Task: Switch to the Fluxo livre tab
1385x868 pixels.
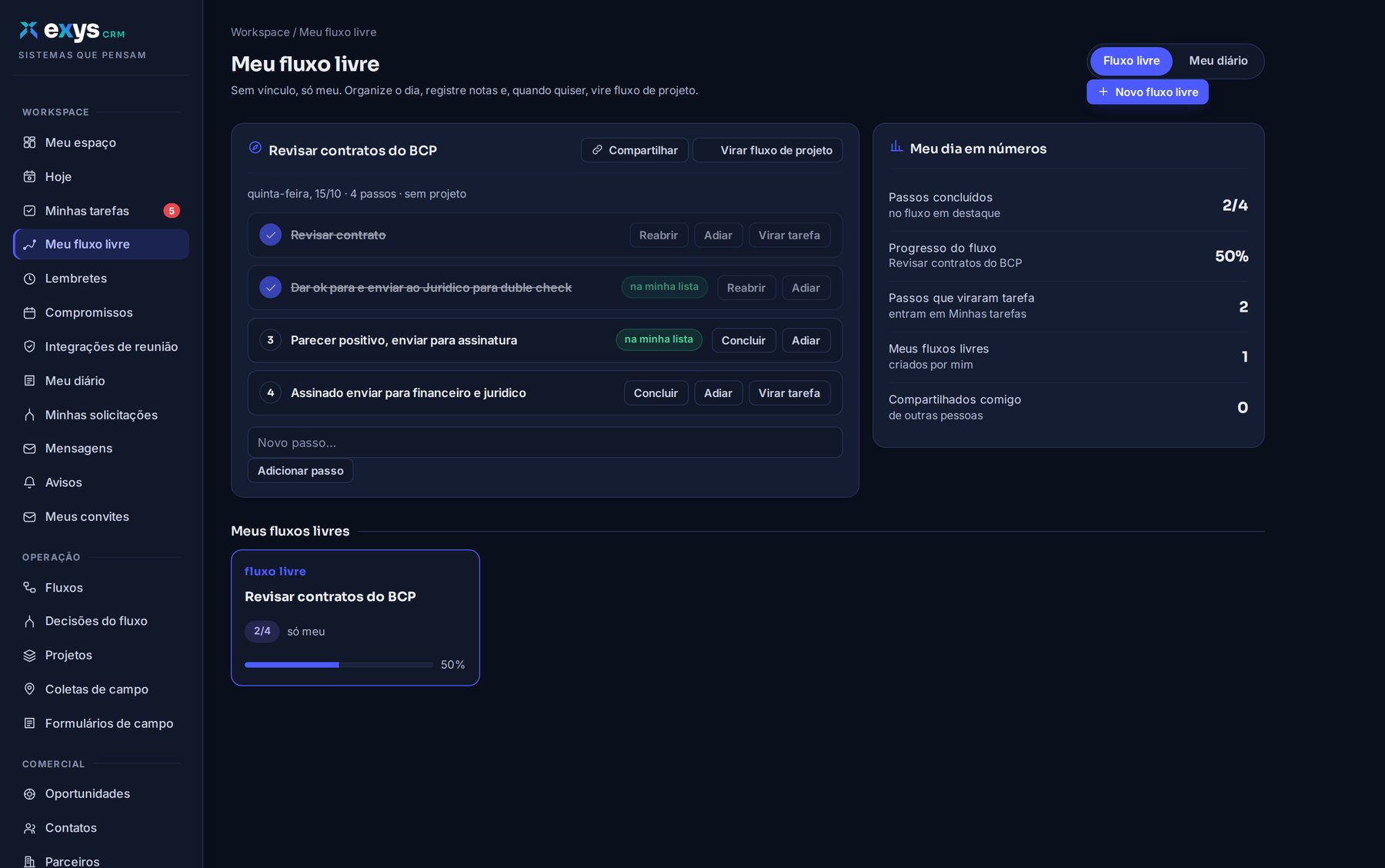Action: (1131, 61)
